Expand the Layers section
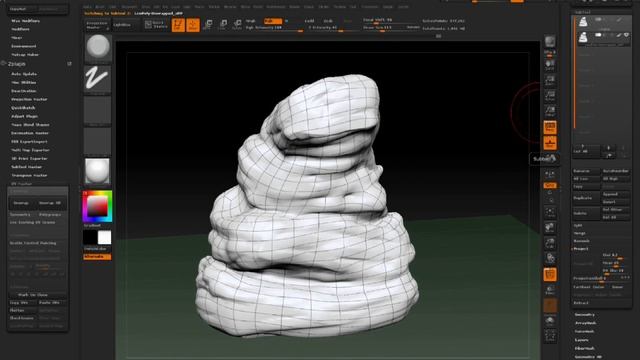 pyautogui.click(x=582, y=340)
